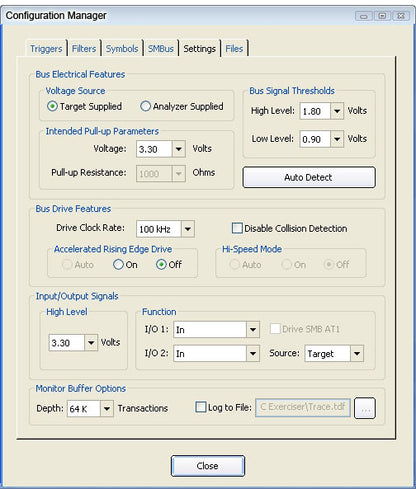Select Target Supplied voltage source
The height and width of the screenshot is (489, 416).
coord(52,106)
